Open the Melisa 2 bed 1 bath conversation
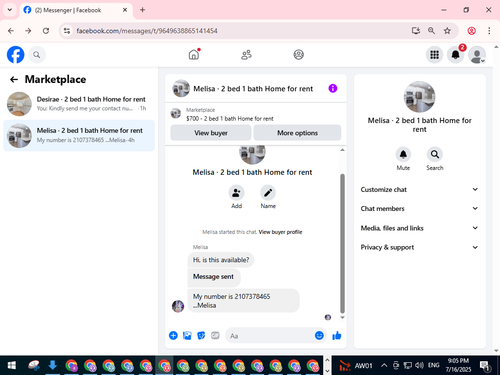 (79, 135)
